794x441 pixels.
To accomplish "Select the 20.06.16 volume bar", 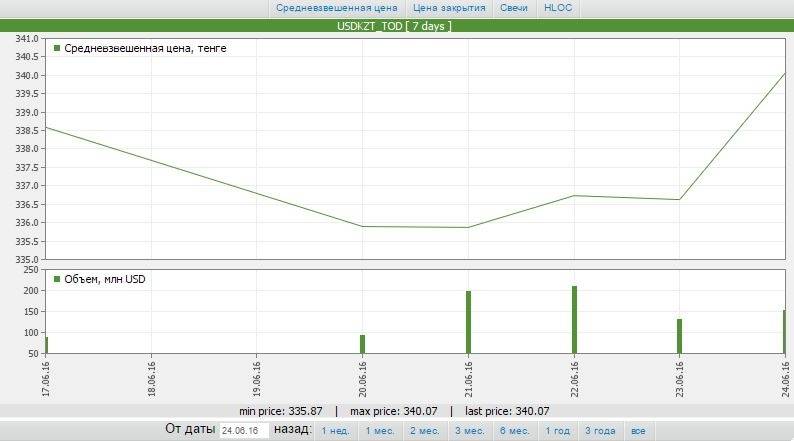I will click(362, 344).
